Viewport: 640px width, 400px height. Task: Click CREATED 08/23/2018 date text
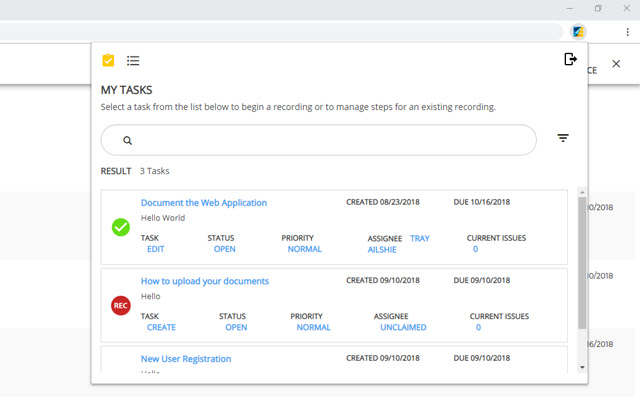tap(383, 202)
